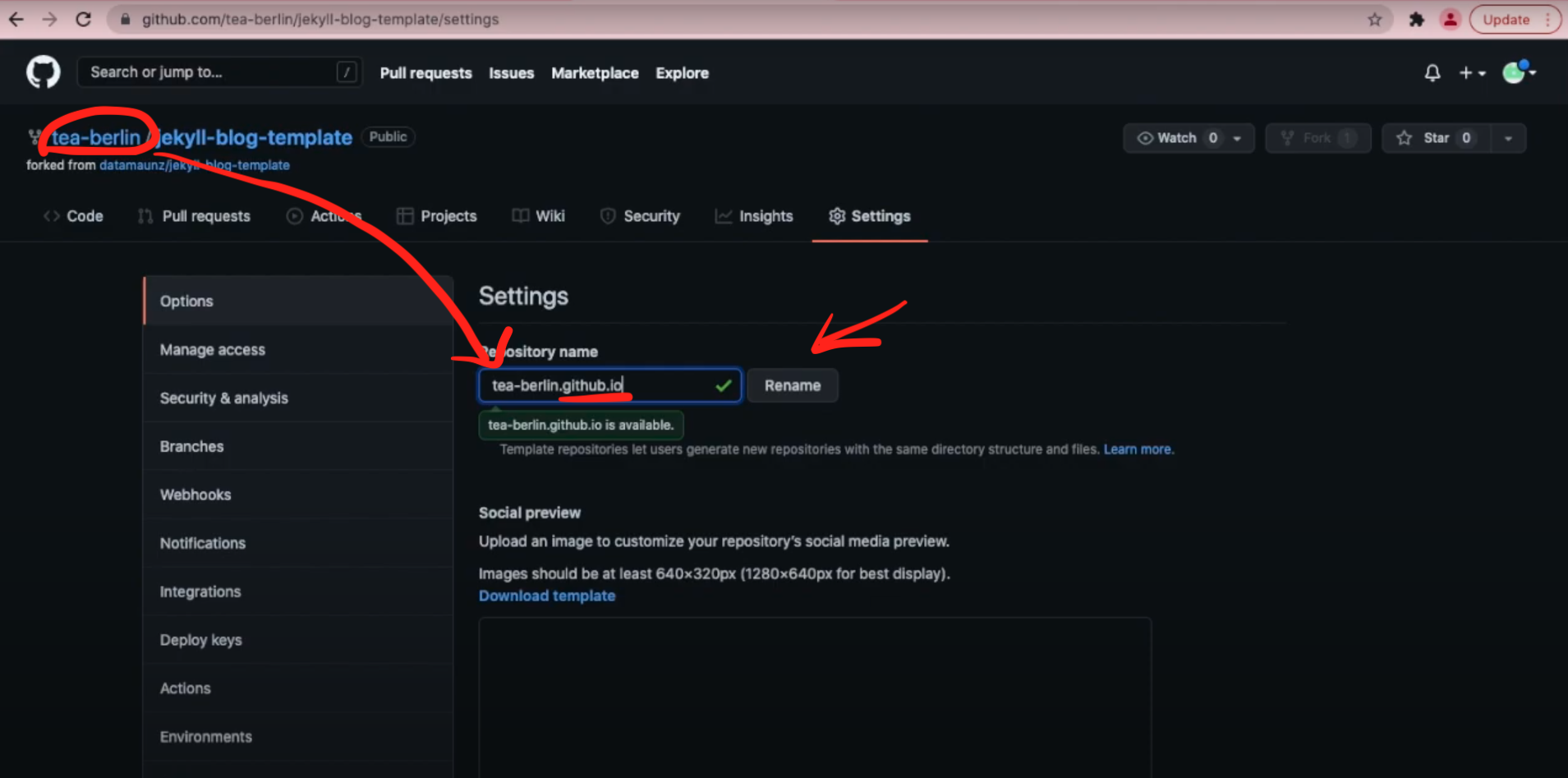Screen dimensions: 1568x778
Task: Expand the plus create-new dropdown
Action: click(1472, 73)
